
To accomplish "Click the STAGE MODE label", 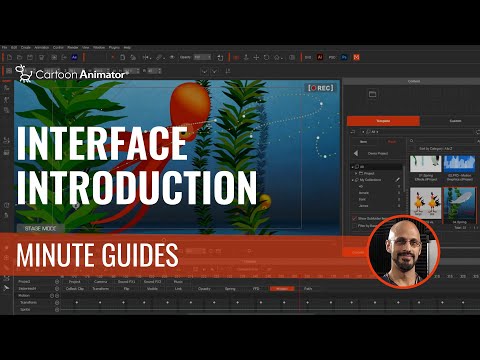I will pyautogui.click(x=40, y=229).
